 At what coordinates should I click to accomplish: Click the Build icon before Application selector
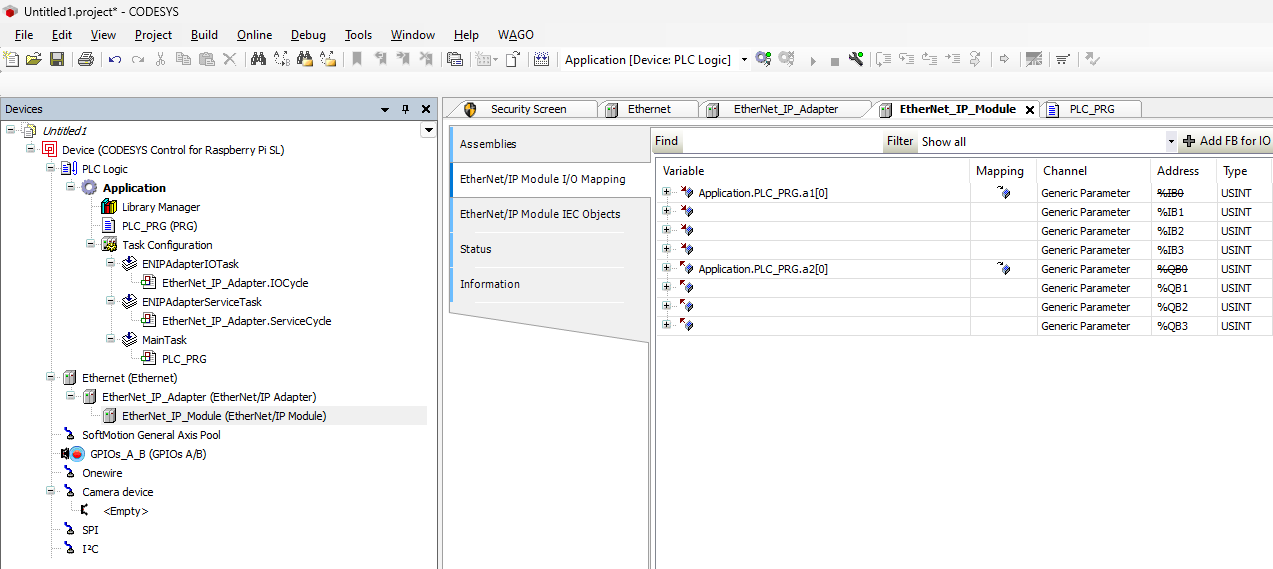click(542, 60)
